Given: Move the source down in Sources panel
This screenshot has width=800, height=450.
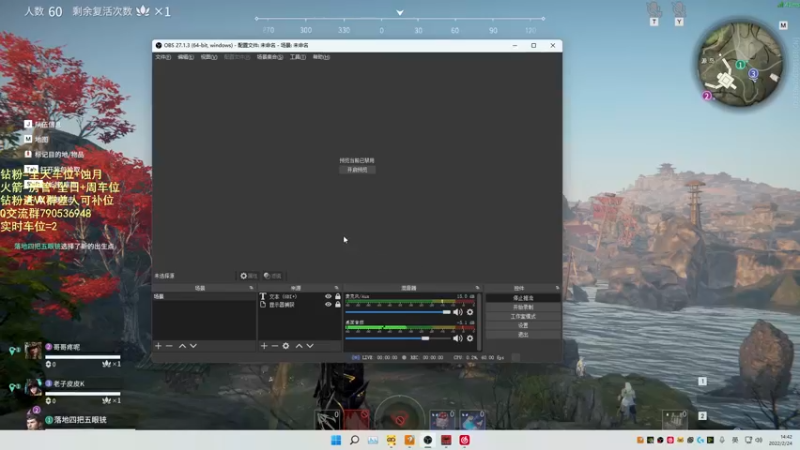Looking at the screenshot, I should (310, 346).
